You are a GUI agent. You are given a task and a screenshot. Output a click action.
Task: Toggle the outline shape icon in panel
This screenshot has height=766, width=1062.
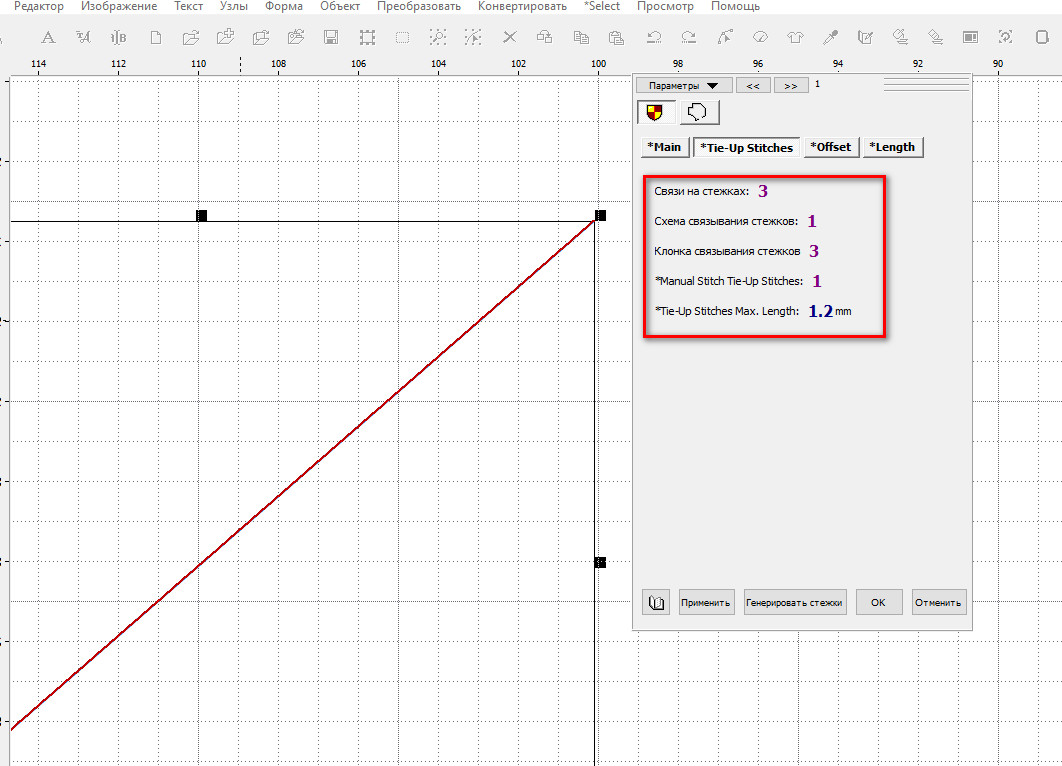[698, 112]
